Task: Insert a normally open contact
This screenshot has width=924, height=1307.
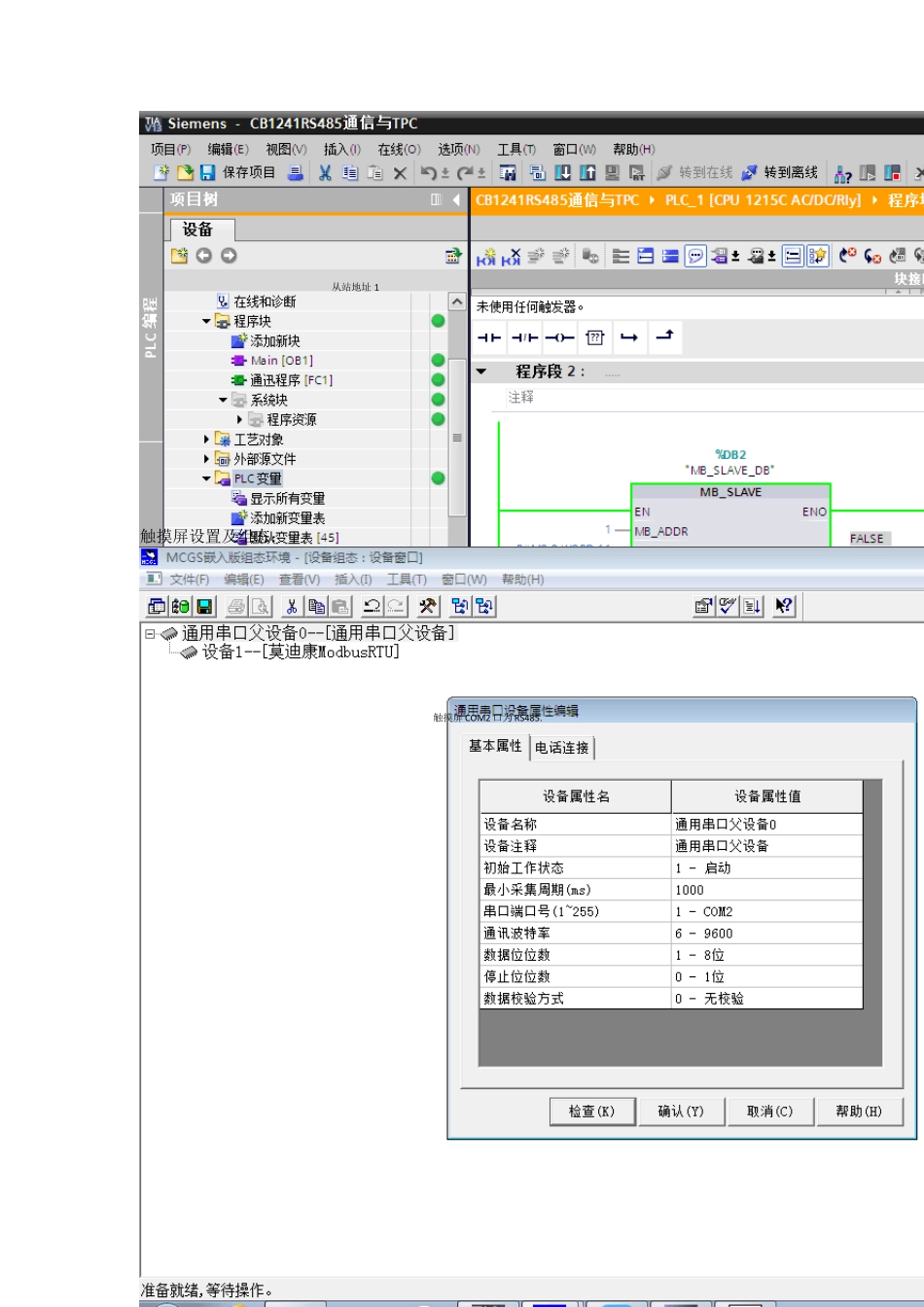Action: tap(489, 337)
